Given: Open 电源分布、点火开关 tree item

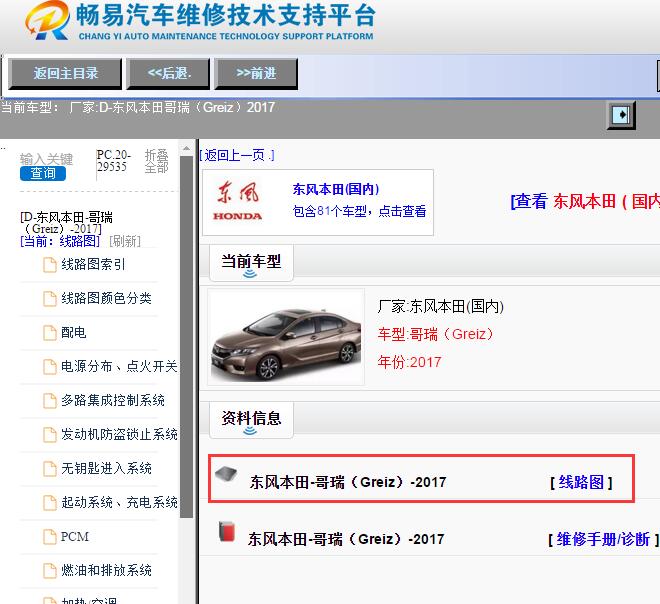Looking at the screenshot, I should 119,367.
